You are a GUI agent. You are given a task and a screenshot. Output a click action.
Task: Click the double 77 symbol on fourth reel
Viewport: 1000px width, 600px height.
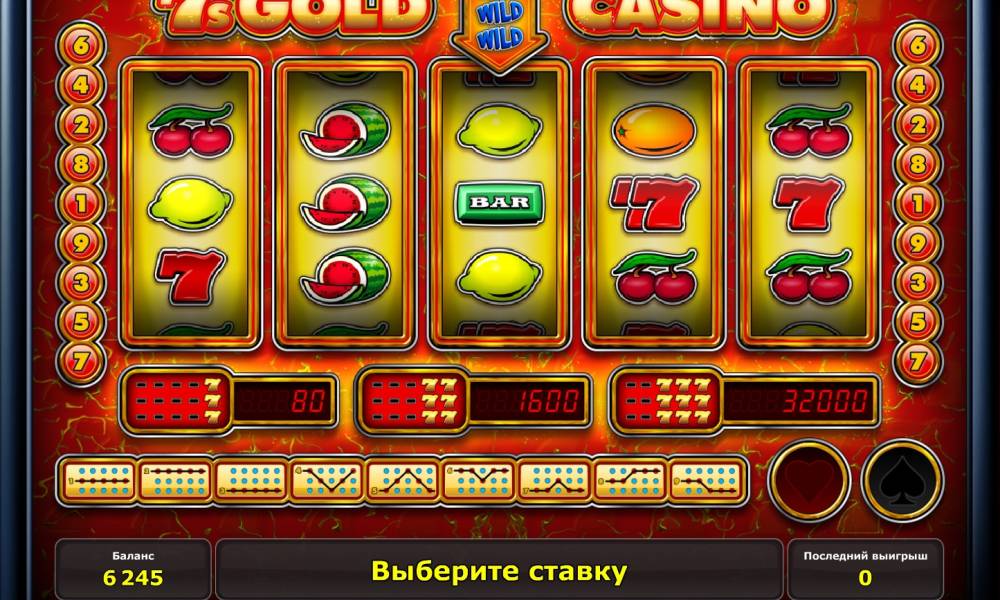coord(654,203)
